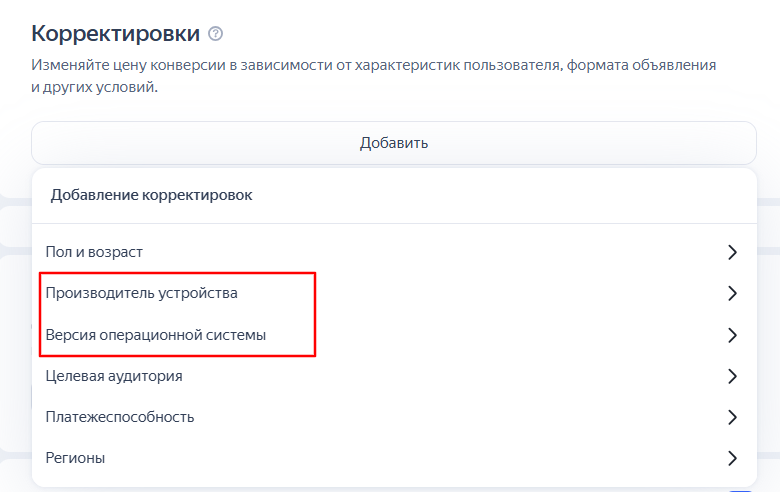
Task: Pick Платежеспособность from the list
Action: click(120, 417)
